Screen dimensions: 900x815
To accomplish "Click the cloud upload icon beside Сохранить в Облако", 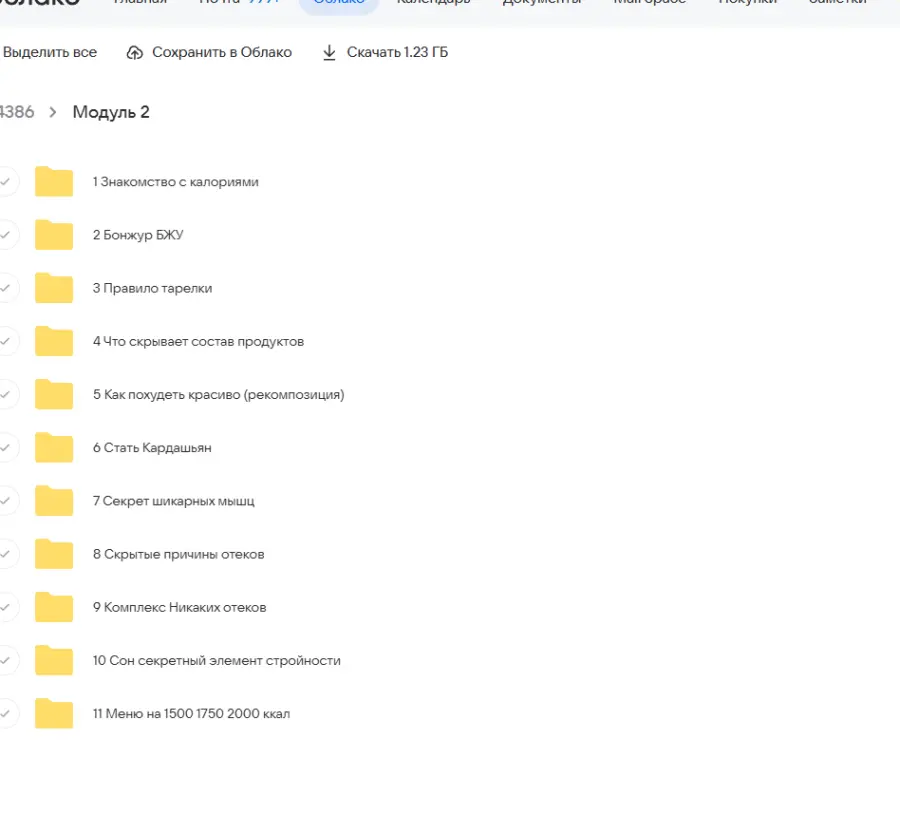I will [x=135, y=53].
